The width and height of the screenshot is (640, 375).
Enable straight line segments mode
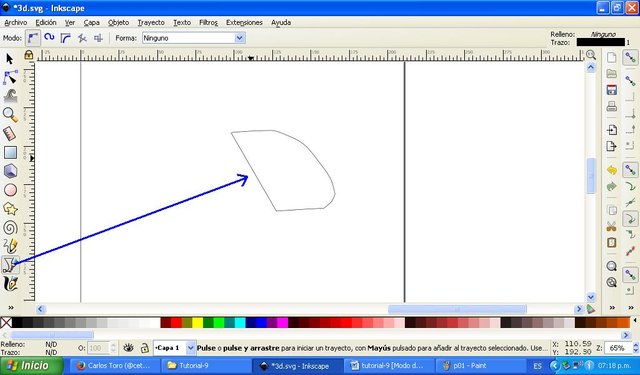[65, 38]
